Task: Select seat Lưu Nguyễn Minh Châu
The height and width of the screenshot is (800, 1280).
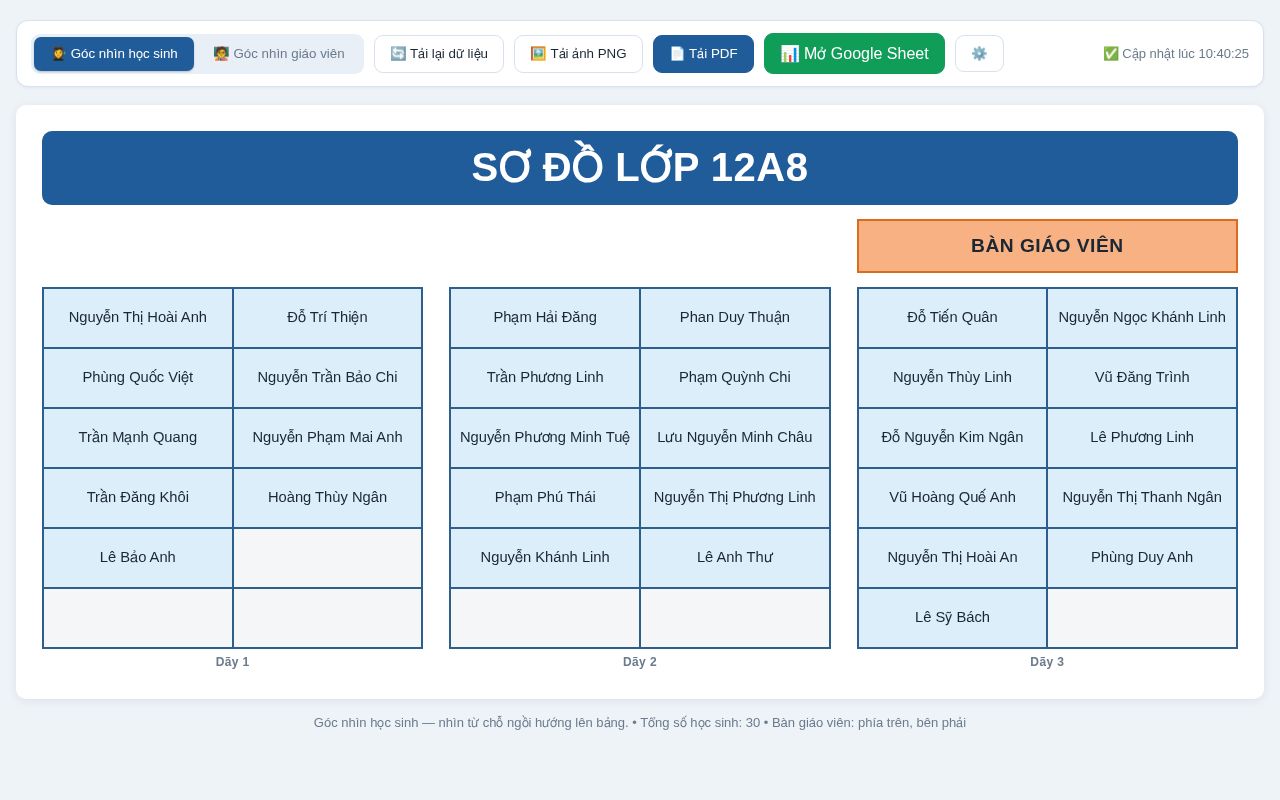Action: (x=735, y=438)
